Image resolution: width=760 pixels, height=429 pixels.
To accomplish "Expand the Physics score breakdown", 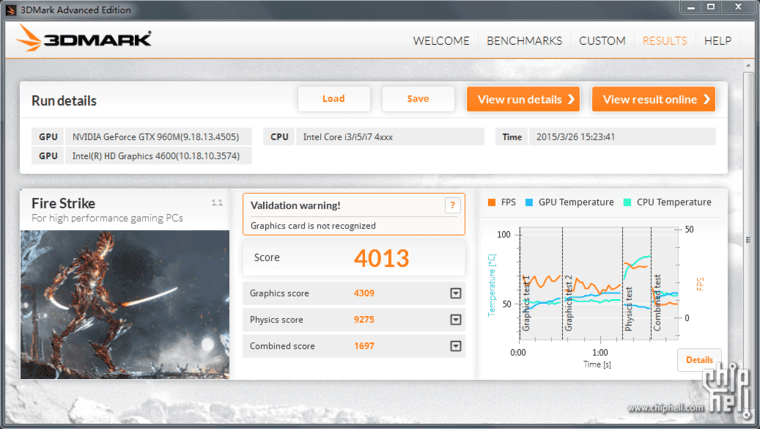I will click(x=456, y=319).
